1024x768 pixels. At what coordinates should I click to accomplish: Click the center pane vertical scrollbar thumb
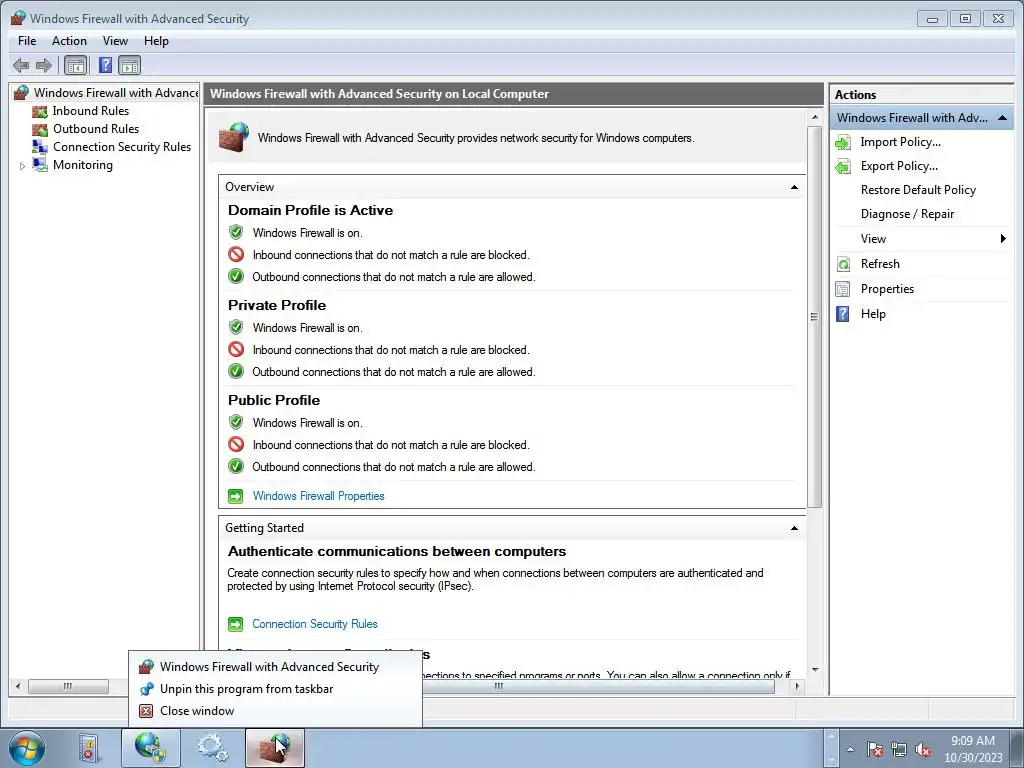[814, 317]
